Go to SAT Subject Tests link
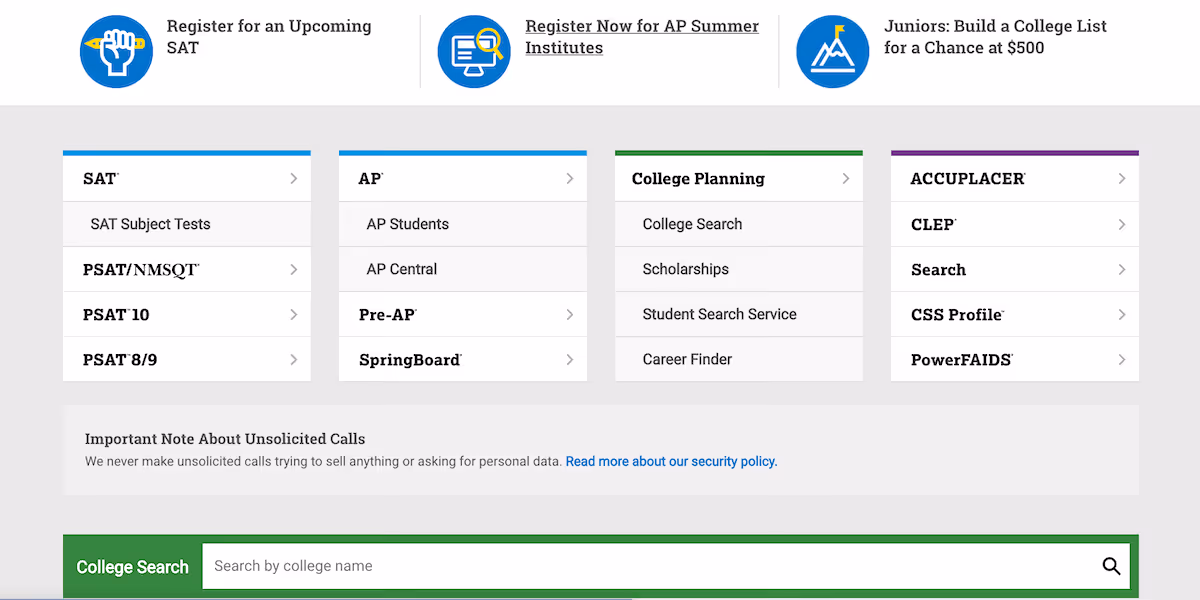The image size is (1200, 600). coord(150,224)
